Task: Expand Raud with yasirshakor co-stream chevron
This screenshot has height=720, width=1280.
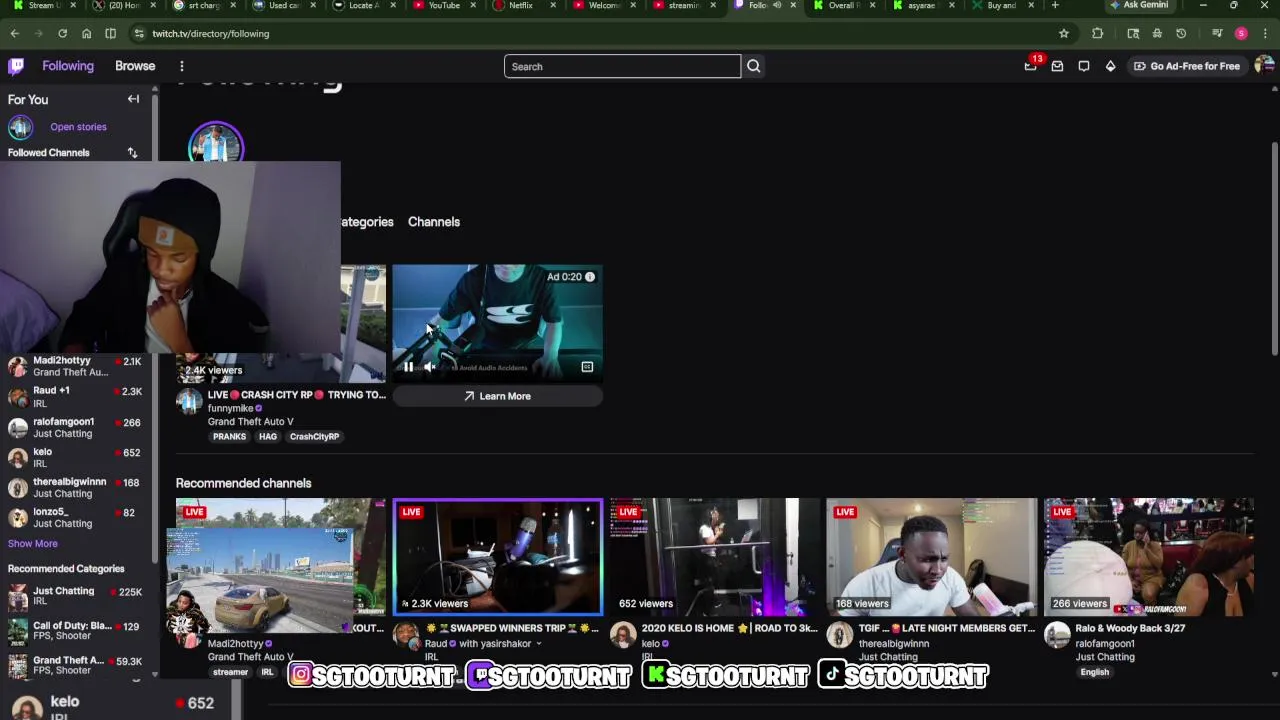Action: [x=539, y=644]
